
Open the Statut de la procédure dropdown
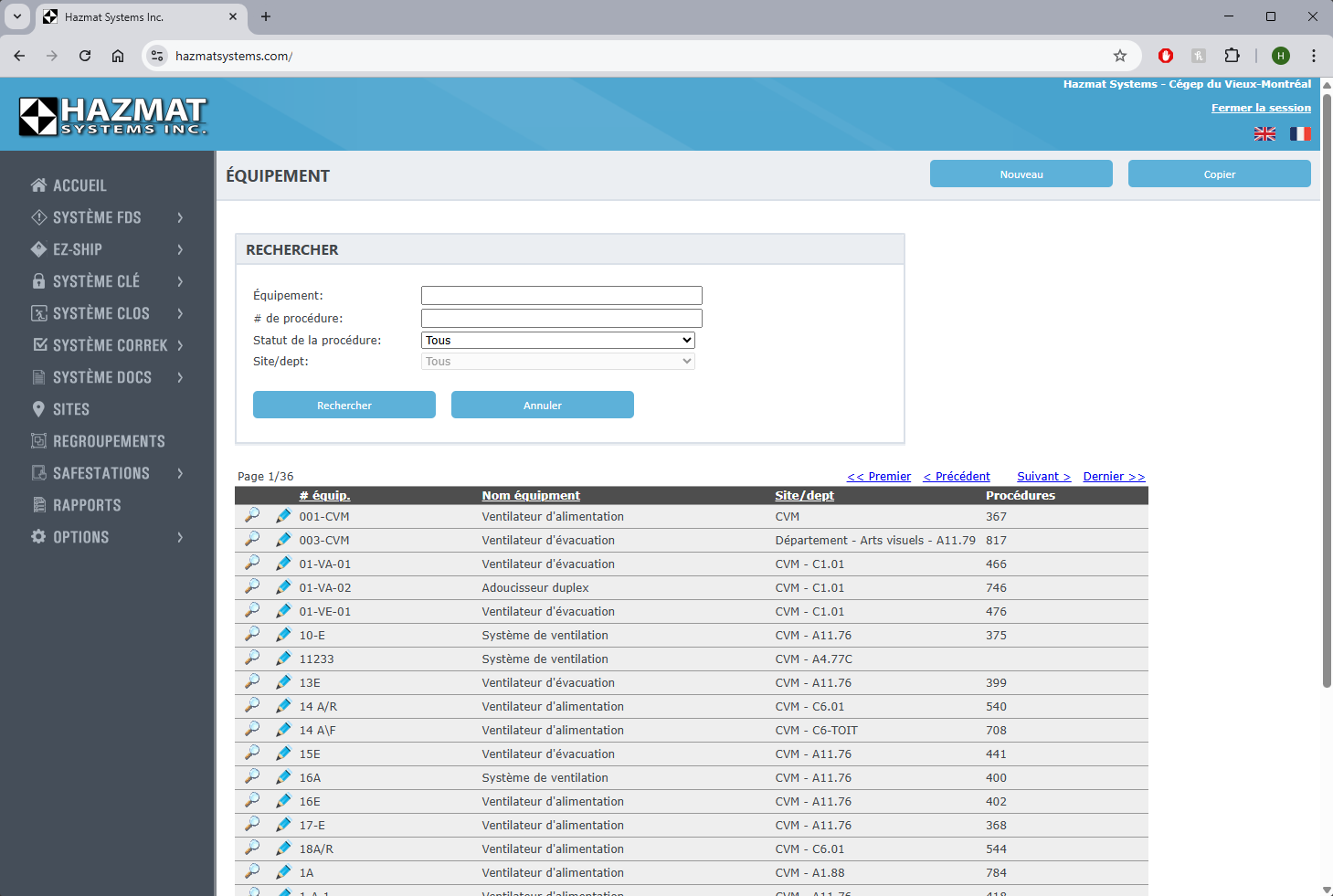click(557, 341)
